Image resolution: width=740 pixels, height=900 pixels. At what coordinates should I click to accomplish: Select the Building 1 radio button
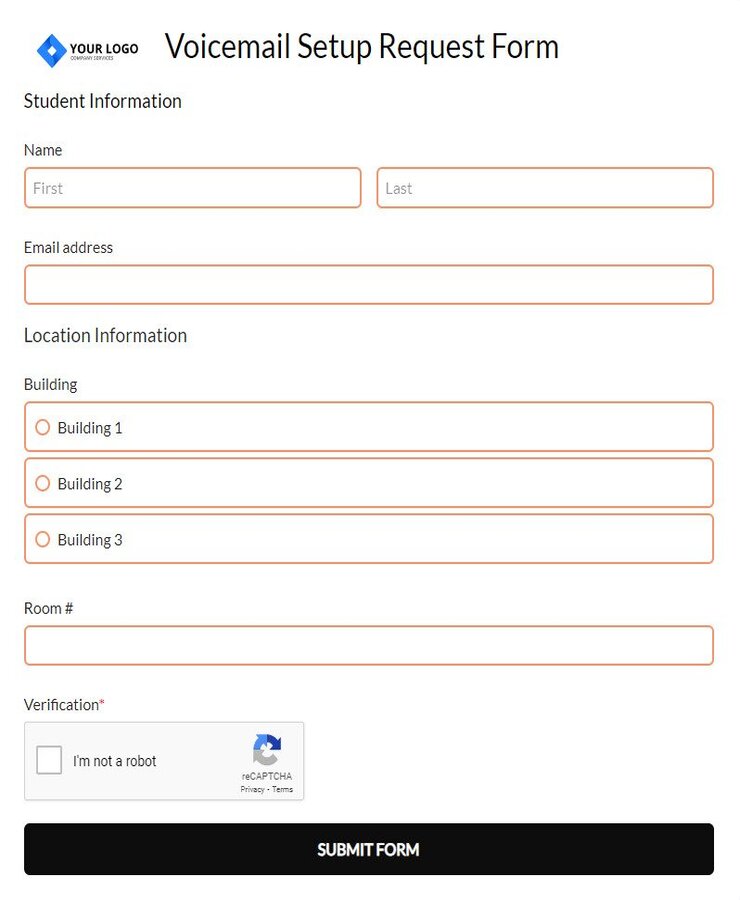[x=42, y=427]
